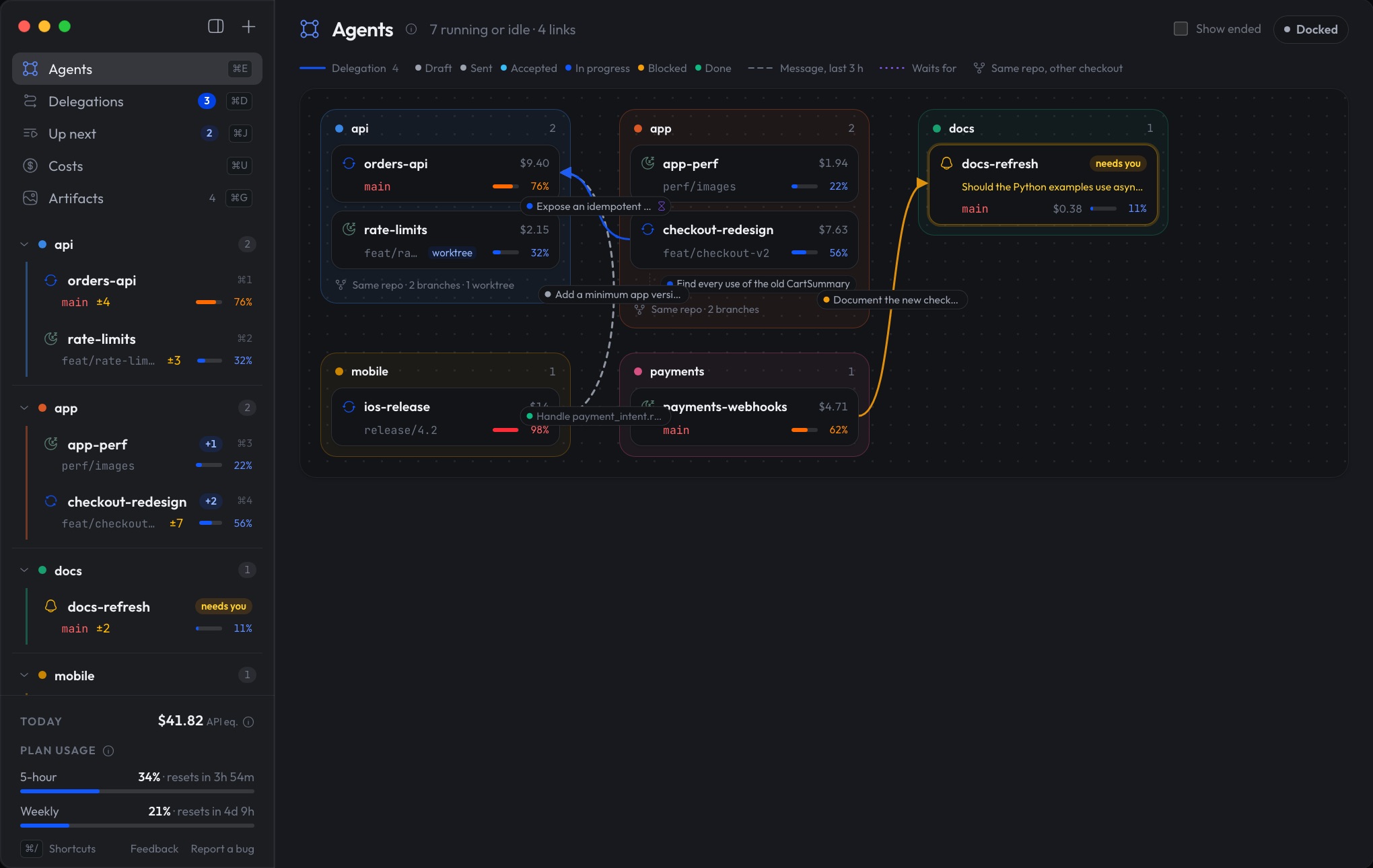This screenshot has height=868, width=1373.
Task: Click the status icon on app-perf canvas card
Action: tap(647, 163)
